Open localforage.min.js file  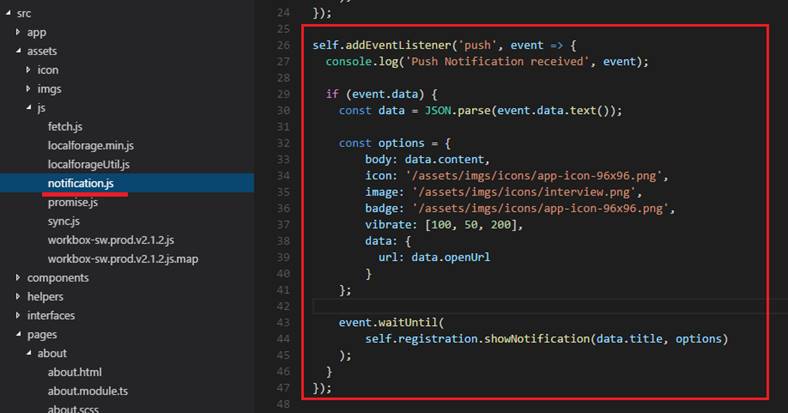90,146
